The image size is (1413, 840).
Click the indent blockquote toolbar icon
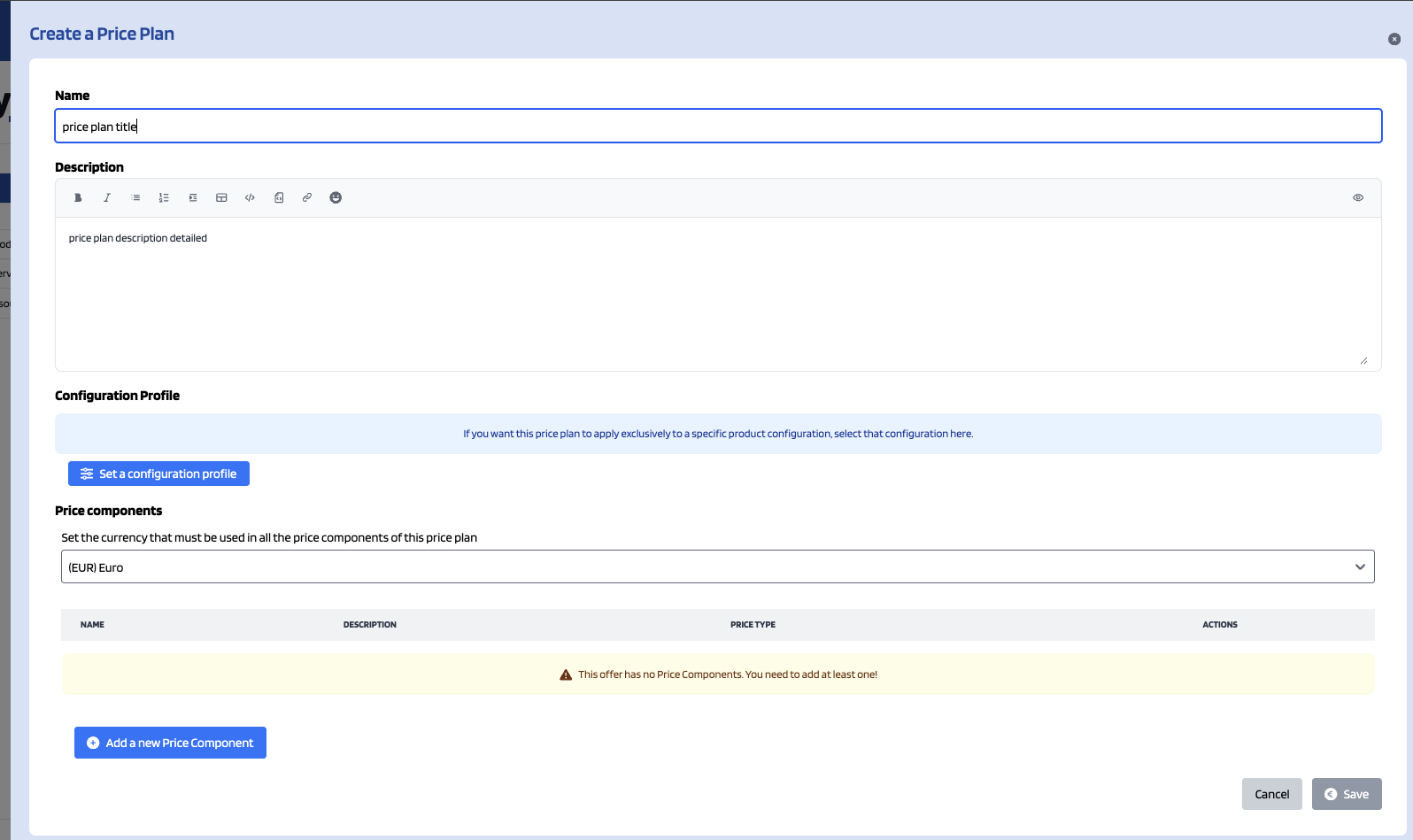pos(193,197)
